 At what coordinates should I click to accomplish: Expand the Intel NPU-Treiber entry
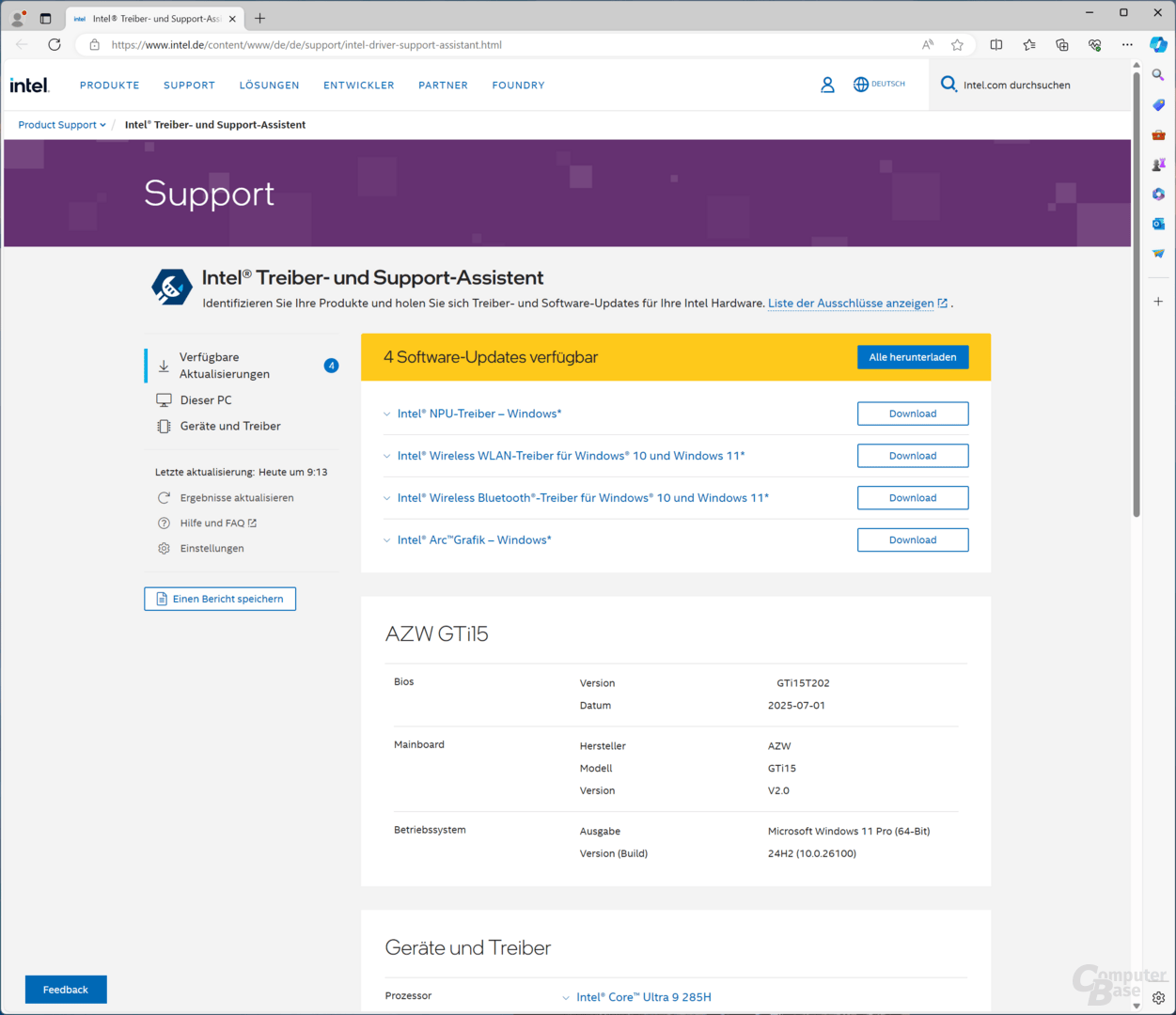click(478, 414)
